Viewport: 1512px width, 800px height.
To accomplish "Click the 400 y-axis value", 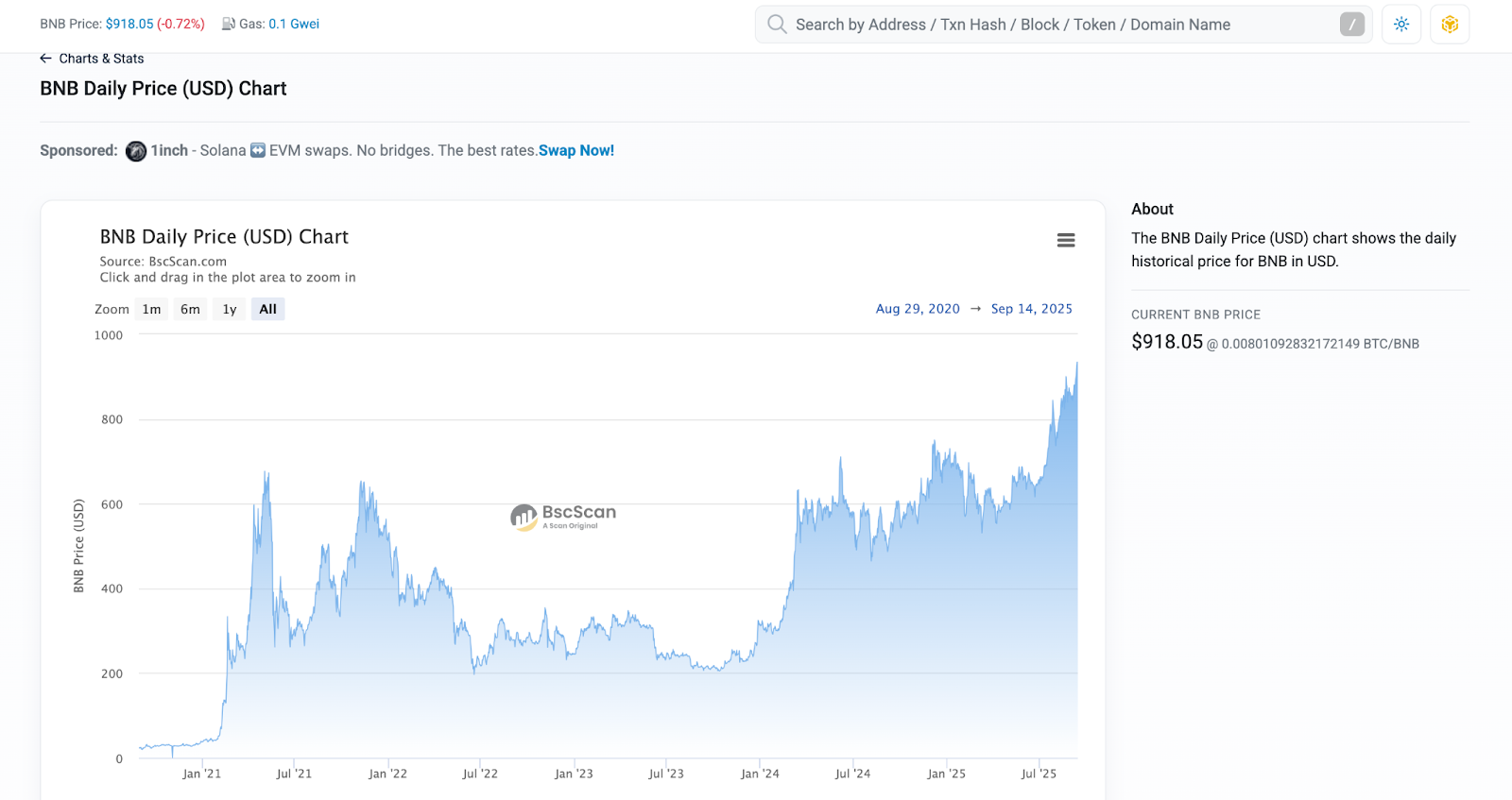I will pos(112,588).
